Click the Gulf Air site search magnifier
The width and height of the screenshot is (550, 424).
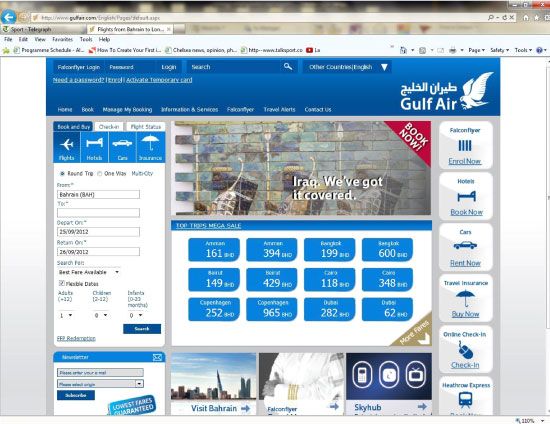point(288,66)
